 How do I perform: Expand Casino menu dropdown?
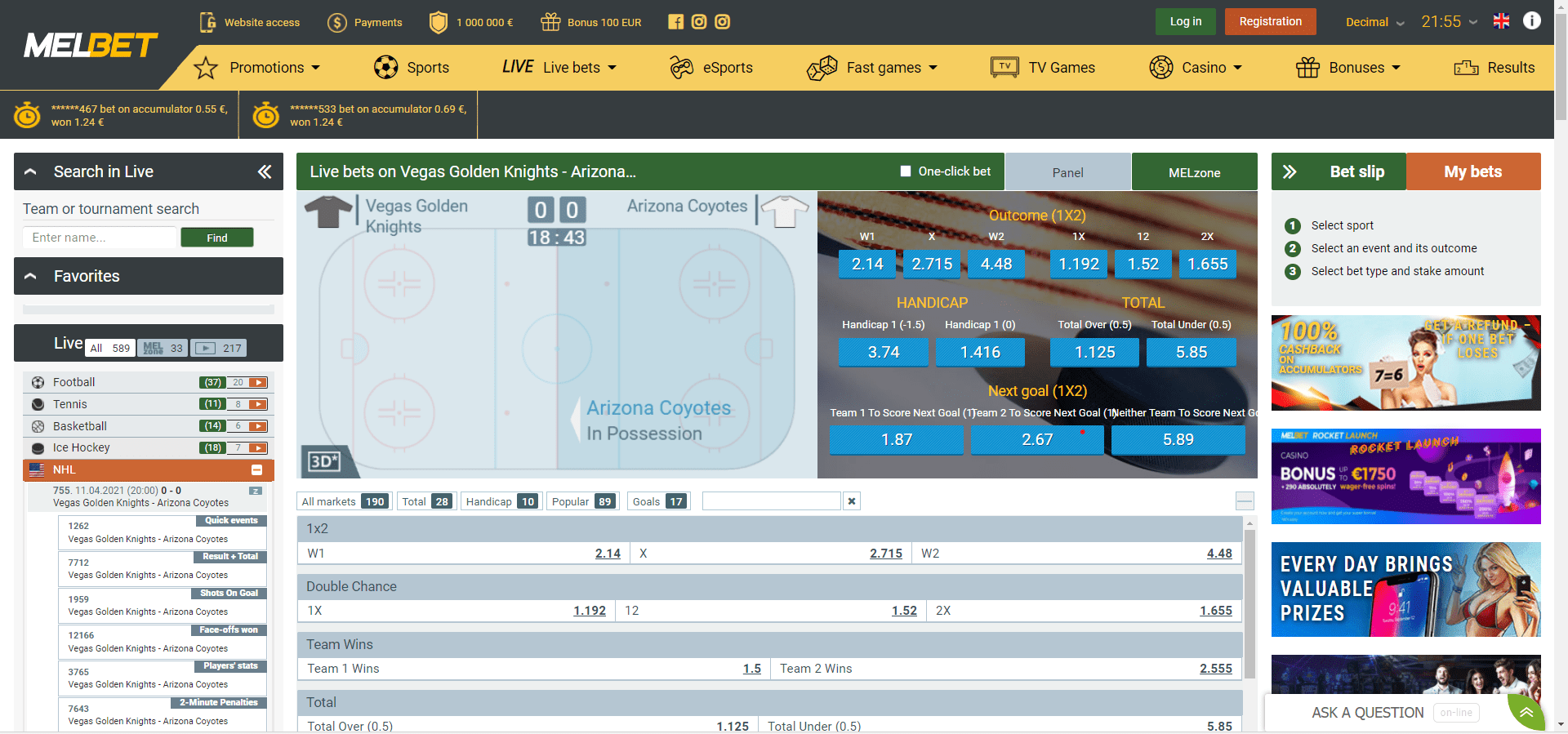tap(1237, 68)
